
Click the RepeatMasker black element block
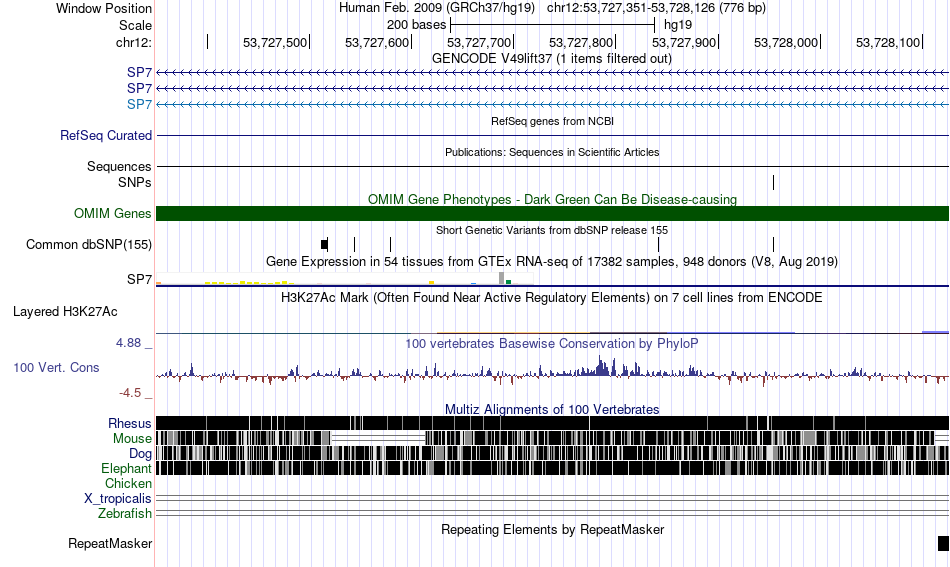click(x=943, y=543)
